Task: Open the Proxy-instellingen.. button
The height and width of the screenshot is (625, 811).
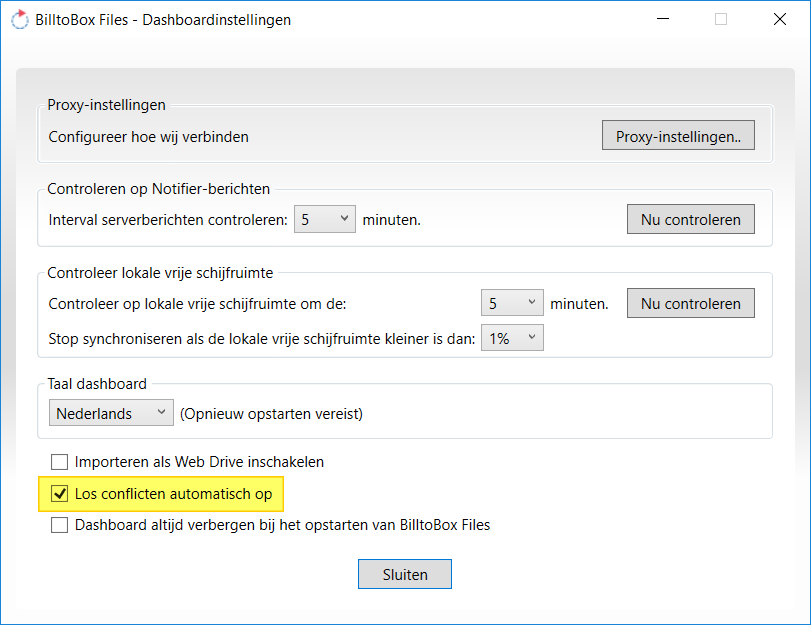Action: [x=678, y=136]
